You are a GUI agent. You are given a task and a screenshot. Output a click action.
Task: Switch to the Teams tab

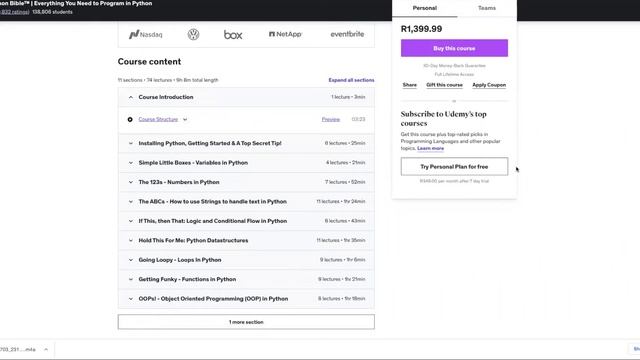pos(487,8)
